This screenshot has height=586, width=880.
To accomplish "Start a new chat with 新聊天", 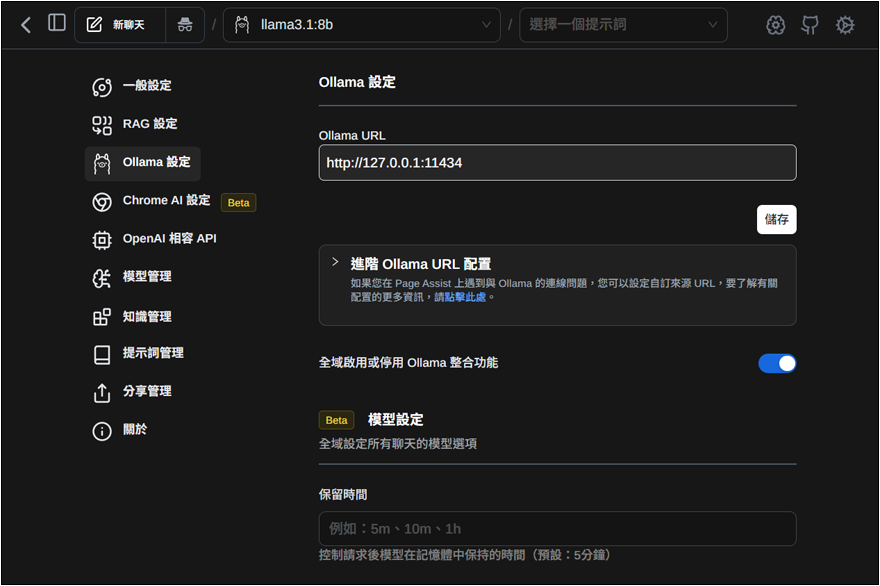I will (120, 25).
